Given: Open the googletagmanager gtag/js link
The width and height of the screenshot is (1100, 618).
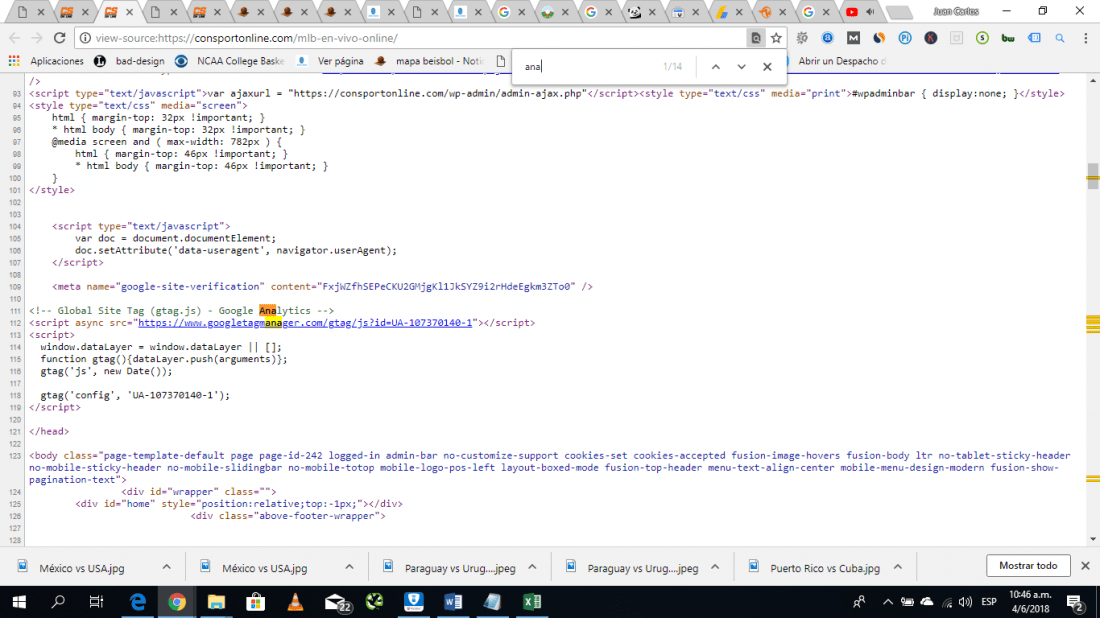Looking at the screenshot, I should 305,323.
